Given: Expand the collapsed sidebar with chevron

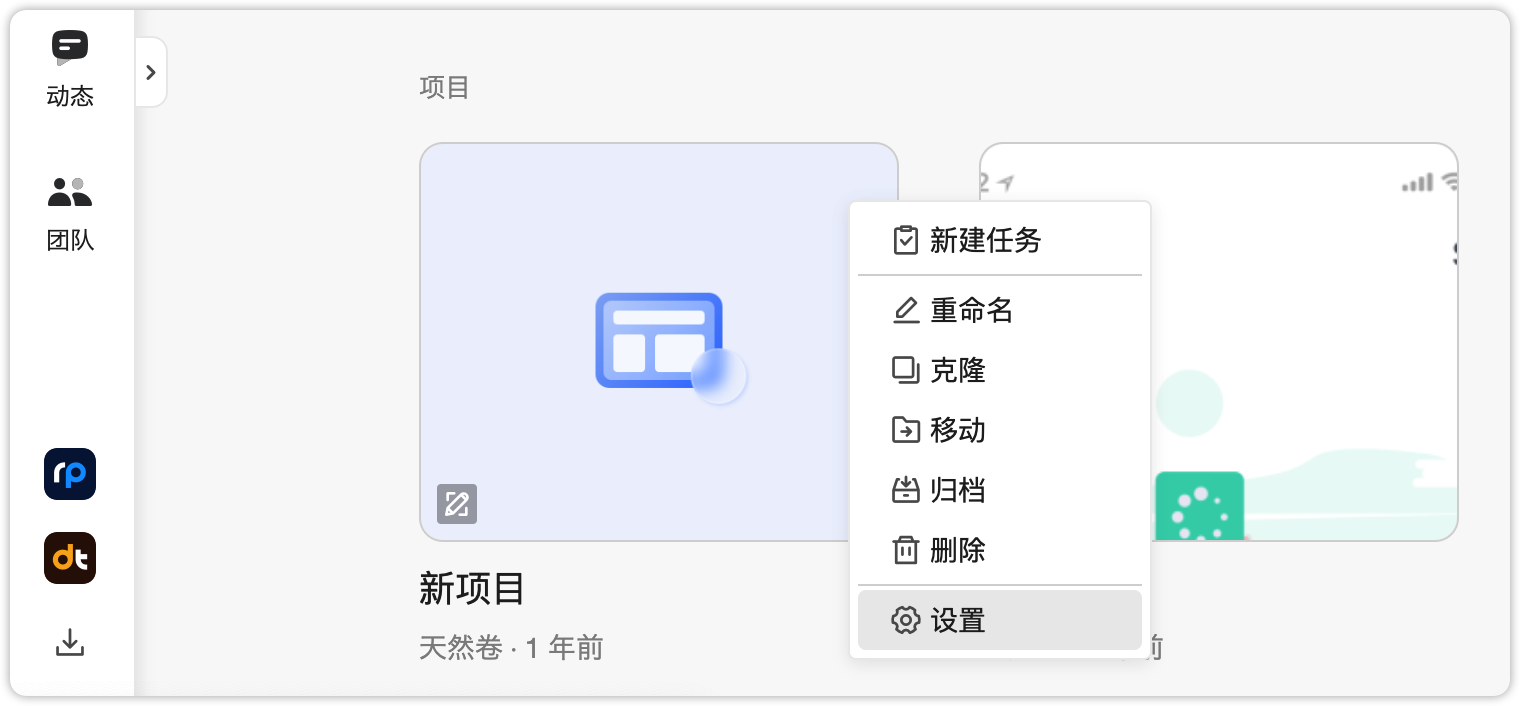Looking at the screenshot, I should point(151,72).
